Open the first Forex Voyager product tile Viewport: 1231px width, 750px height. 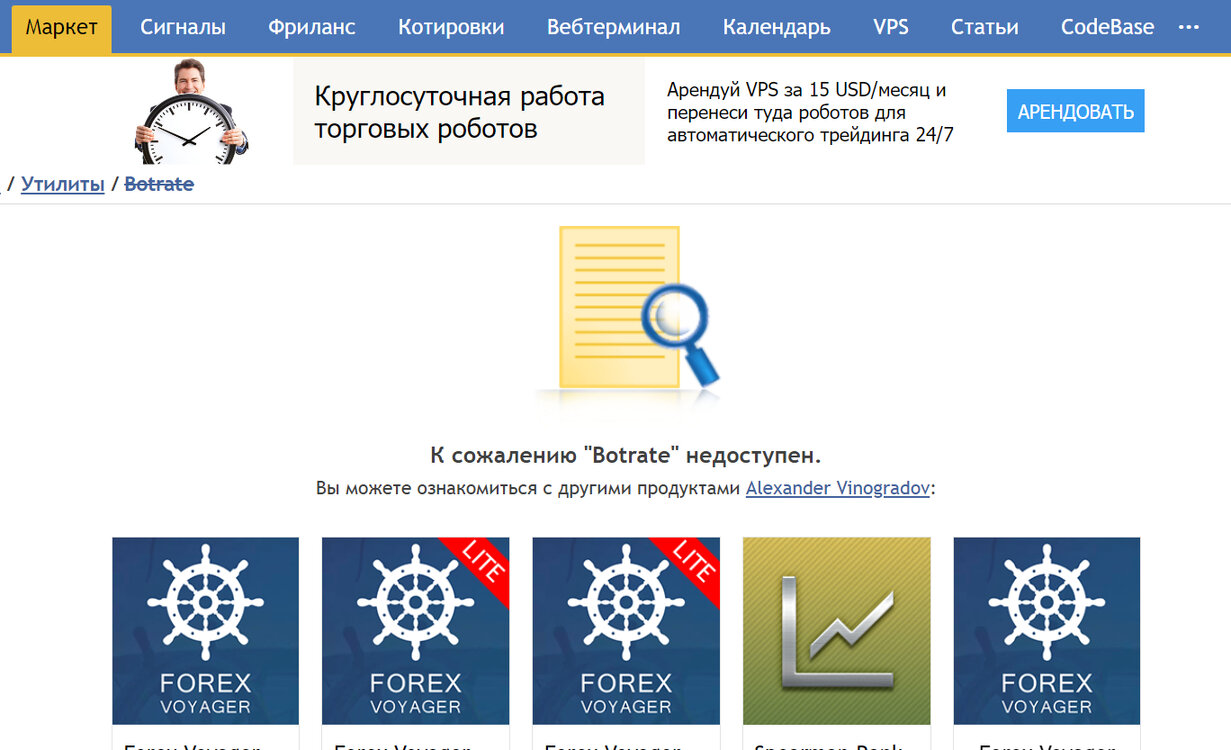205,631
